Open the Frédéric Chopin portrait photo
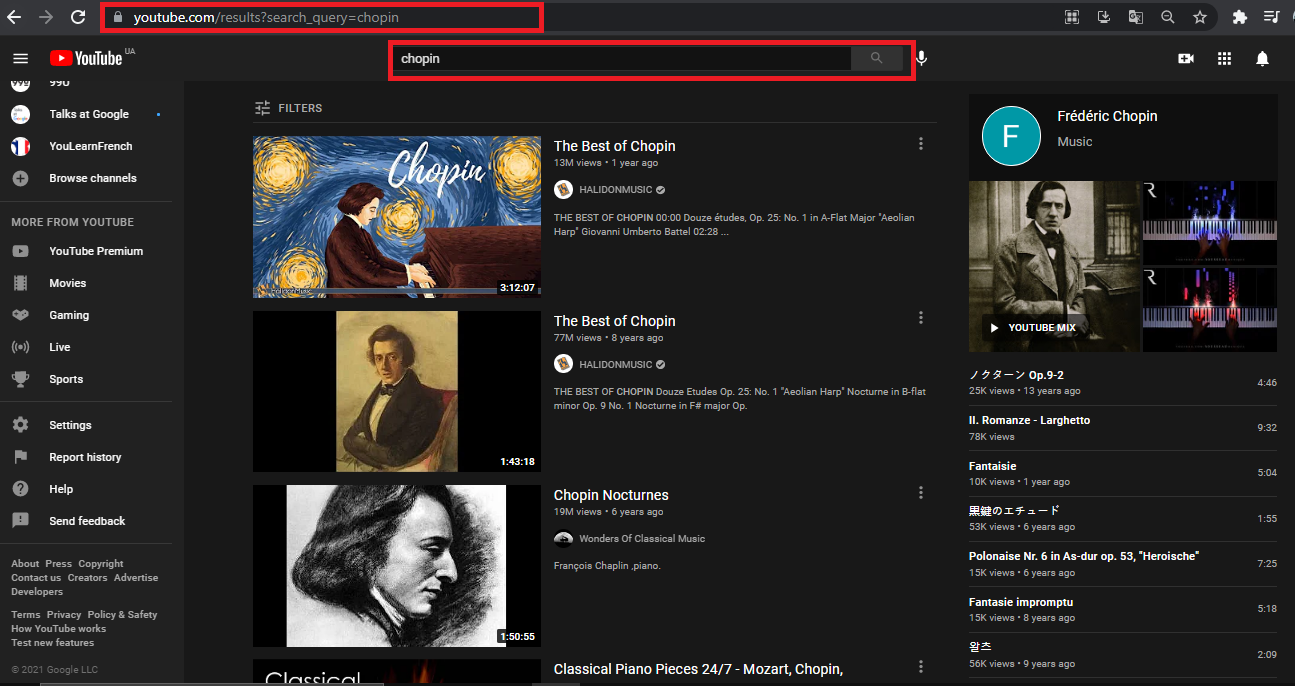The image size is (1295, 686). click(1054, 266)
